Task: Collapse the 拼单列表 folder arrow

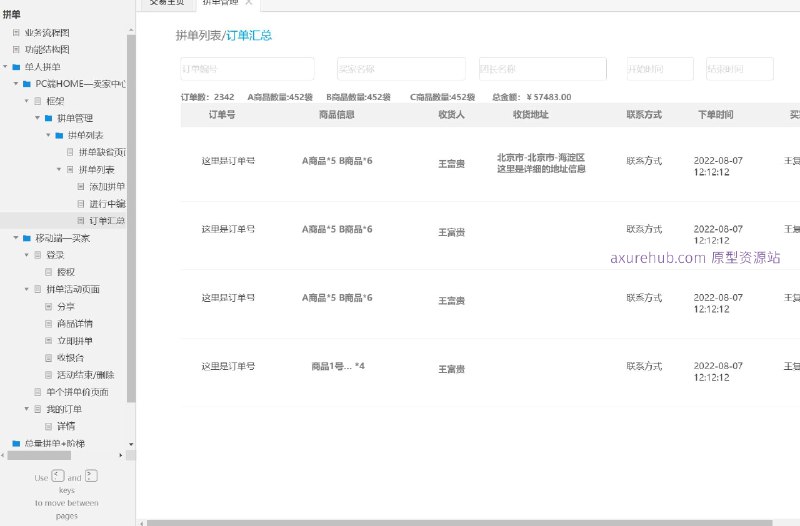Action: point(48,135)
